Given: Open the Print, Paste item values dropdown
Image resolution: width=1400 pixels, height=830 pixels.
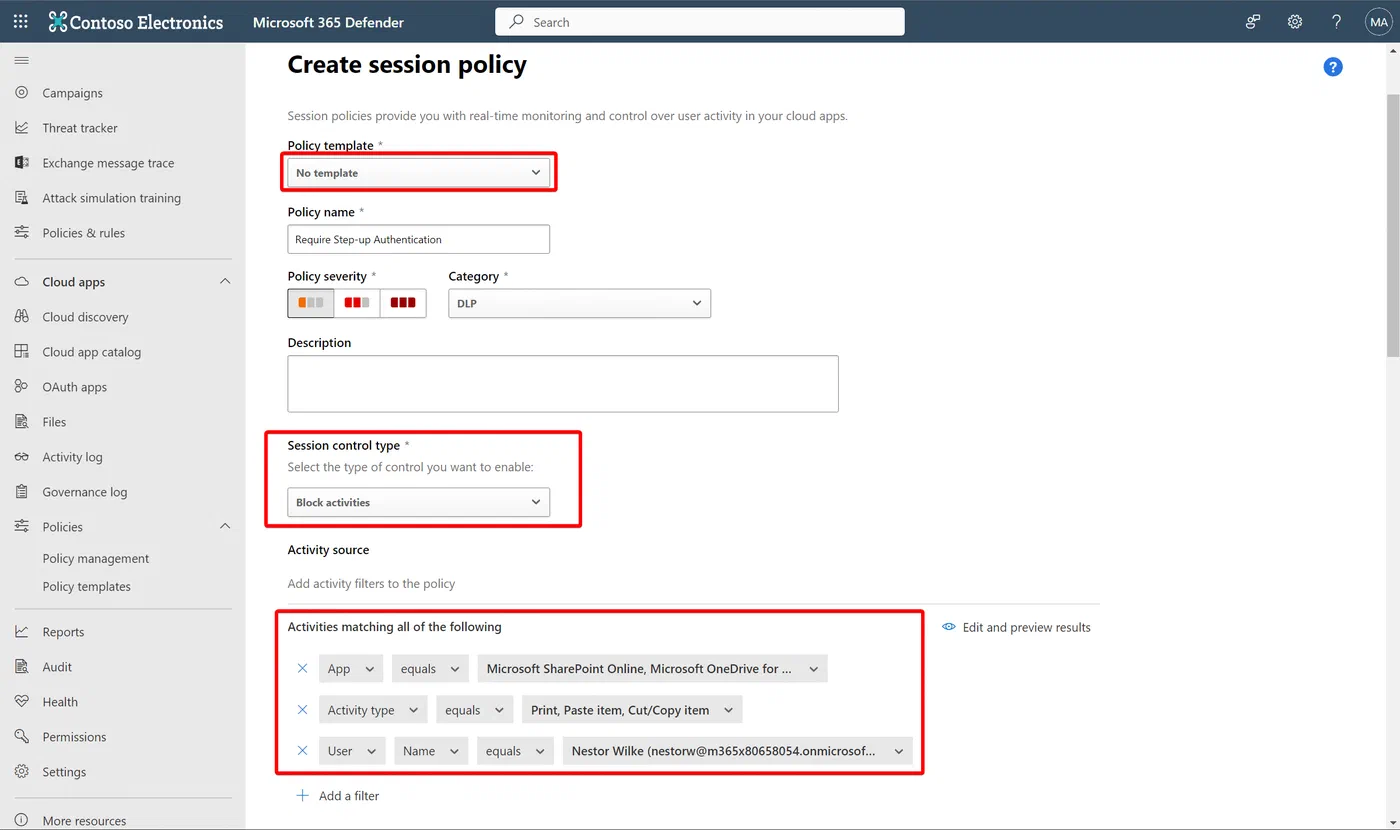Looking at the screenshot, I should tap(632, 710).
